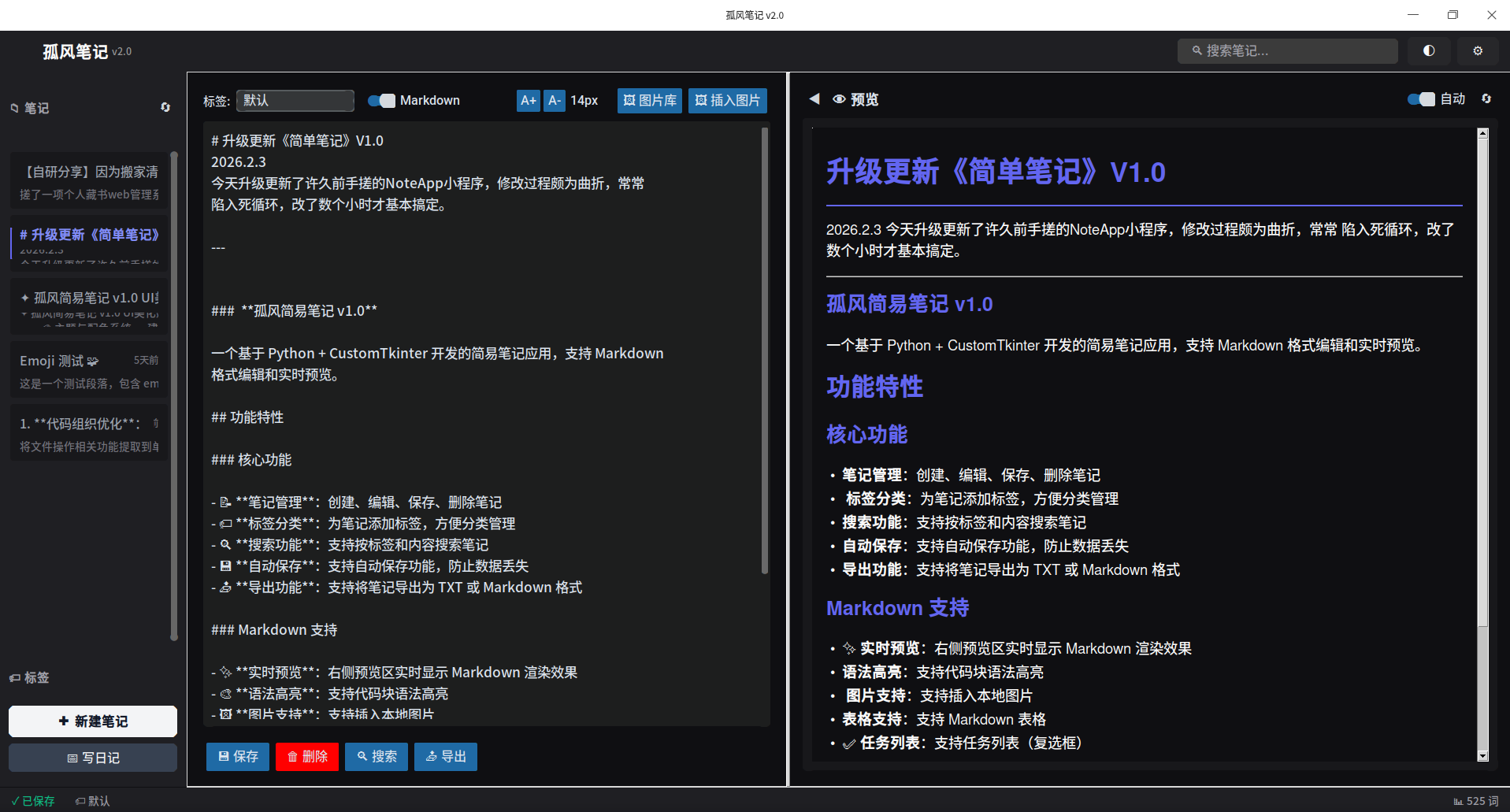Click the 已保存 saved status indicator

pos(32,800)
